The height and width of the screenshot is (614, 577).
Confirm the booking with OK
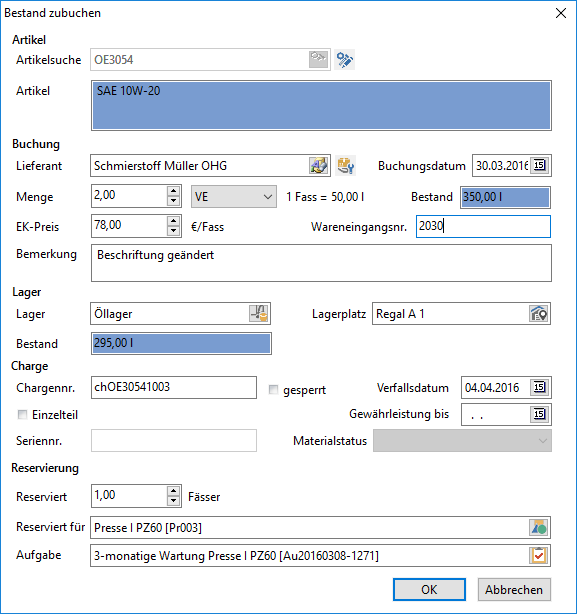tap(429, 589)
